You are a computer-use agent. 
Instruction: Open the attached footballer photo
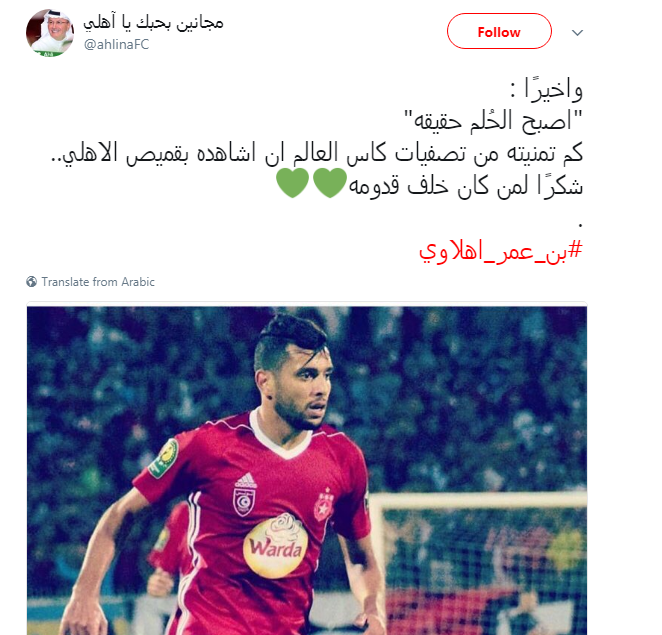click(x=307, y=469)
